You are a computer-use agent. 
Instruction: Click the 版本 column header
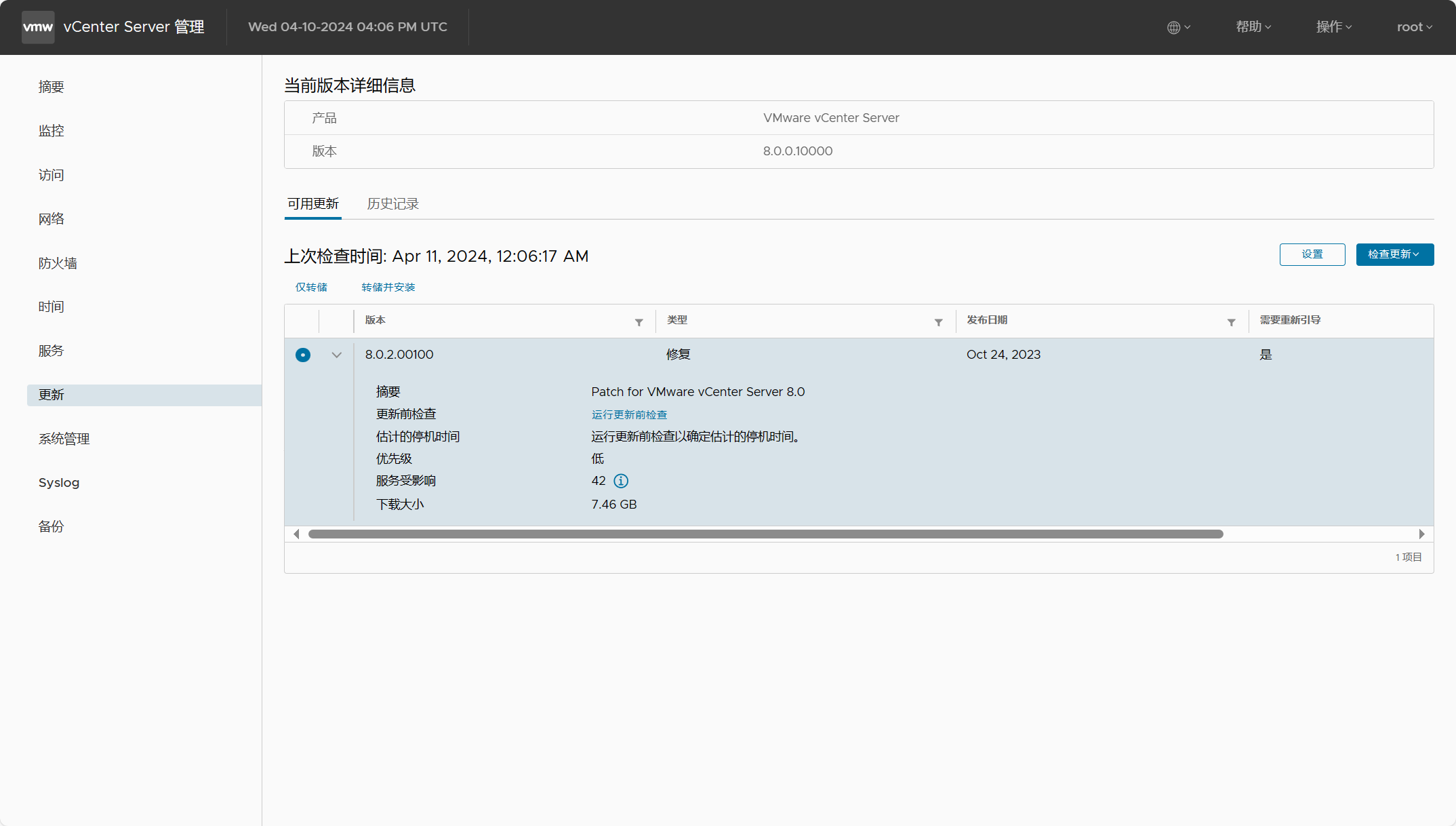(376, 320)
